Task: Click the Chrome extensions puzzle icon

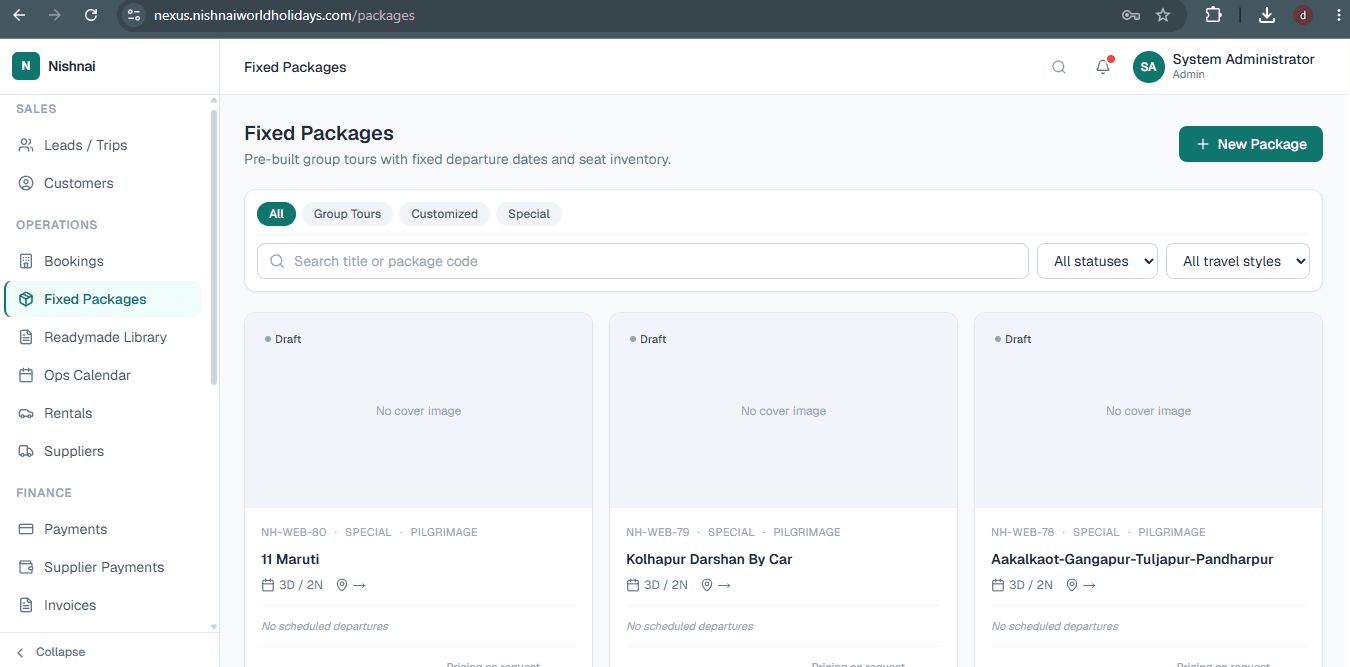Action: (x=1213, y=15)
